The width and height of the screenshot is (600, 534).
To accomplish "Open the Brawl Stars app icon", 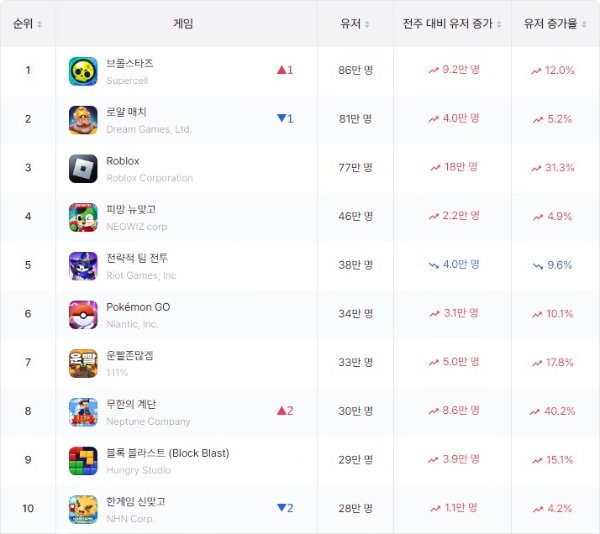I will click(x=83, y=71).
